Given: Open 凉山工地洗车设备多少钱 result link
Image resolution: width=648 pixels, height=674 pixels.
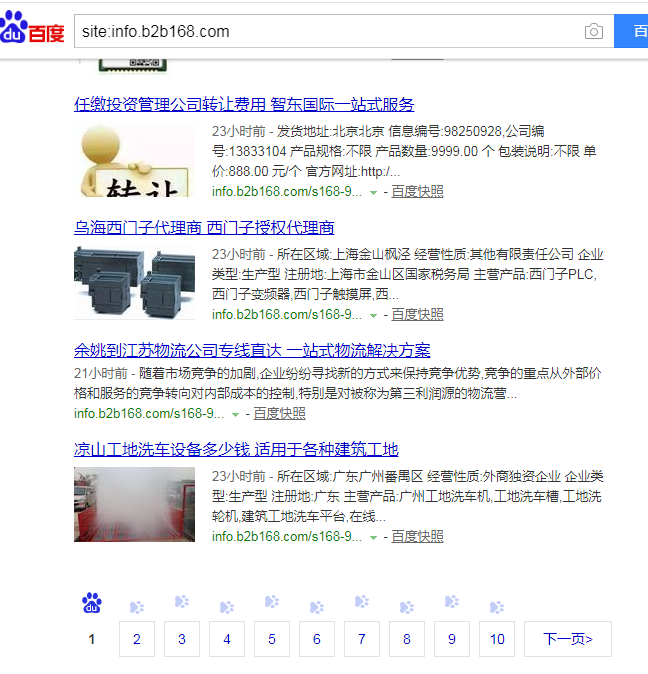Looking at the screenshot, I should tap(236, 449).
